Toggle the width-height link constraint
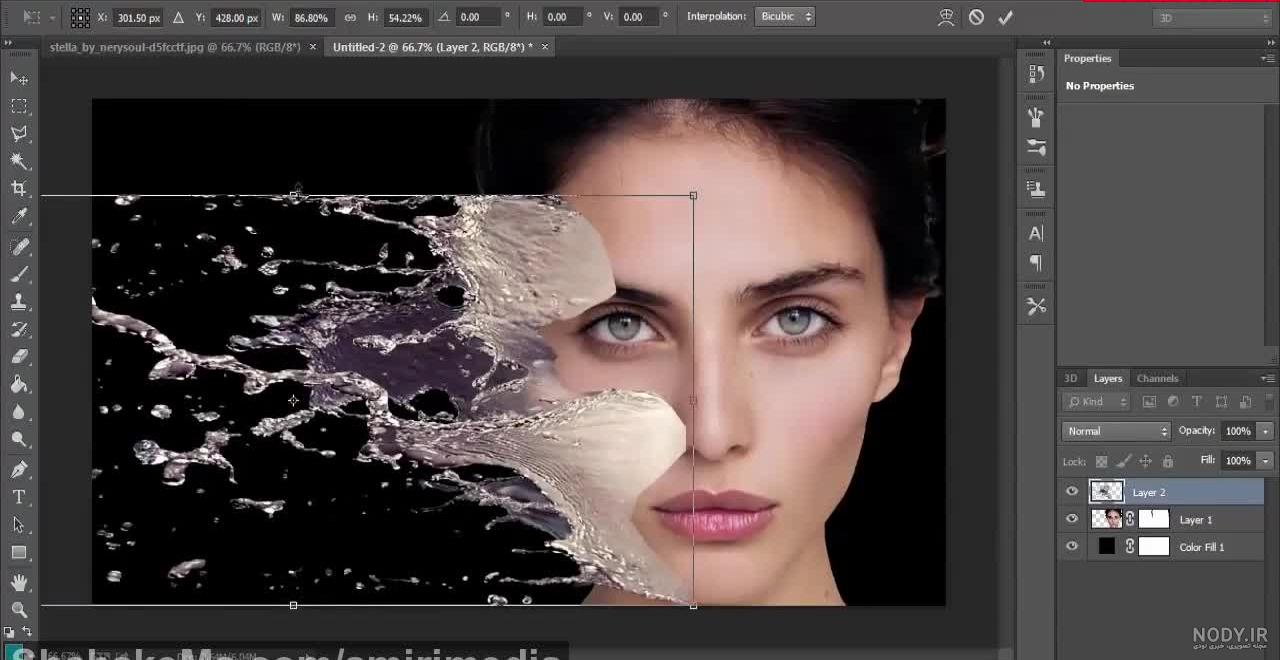This screenshot has width=1280, height=660. tap(349, 17)
